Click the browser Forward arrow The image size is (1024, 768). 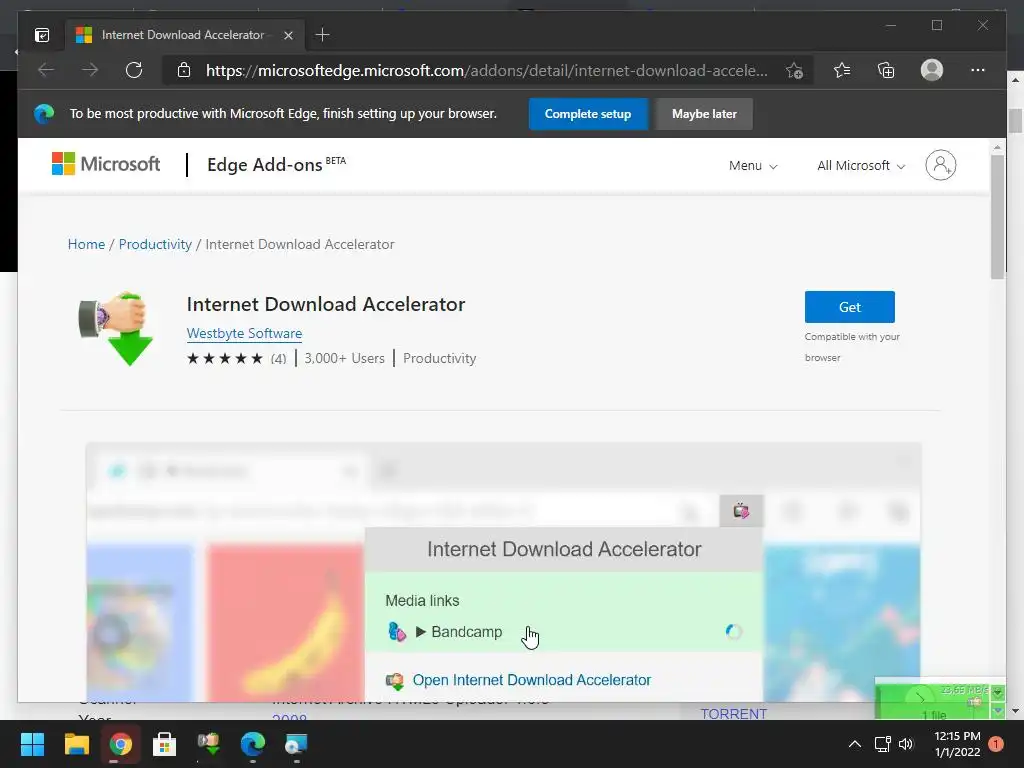[90, 70]
